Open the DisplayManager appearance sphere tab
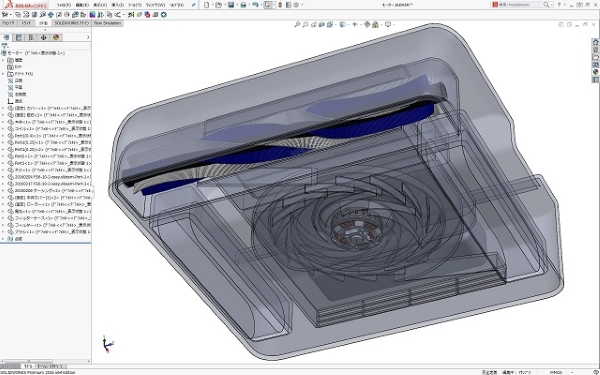The width and height of the screenshot is (600, 375). pos(56,38)
